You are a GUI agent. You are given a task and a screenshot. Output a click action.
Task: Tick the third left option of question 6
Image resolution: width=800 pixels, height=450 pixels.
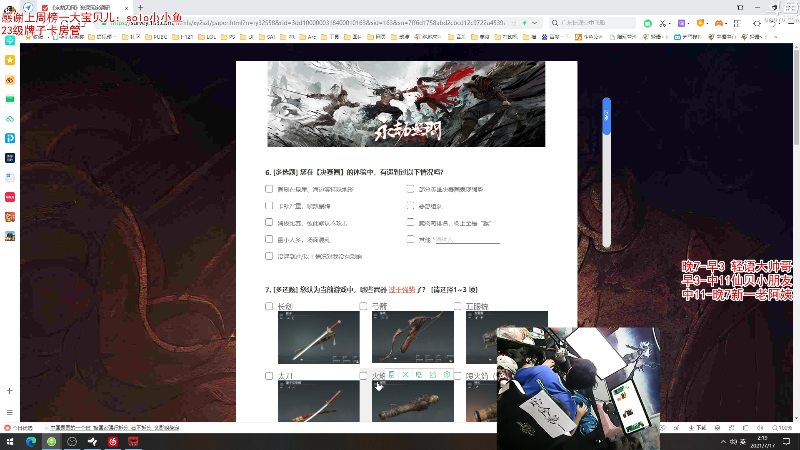click(269, 222)
